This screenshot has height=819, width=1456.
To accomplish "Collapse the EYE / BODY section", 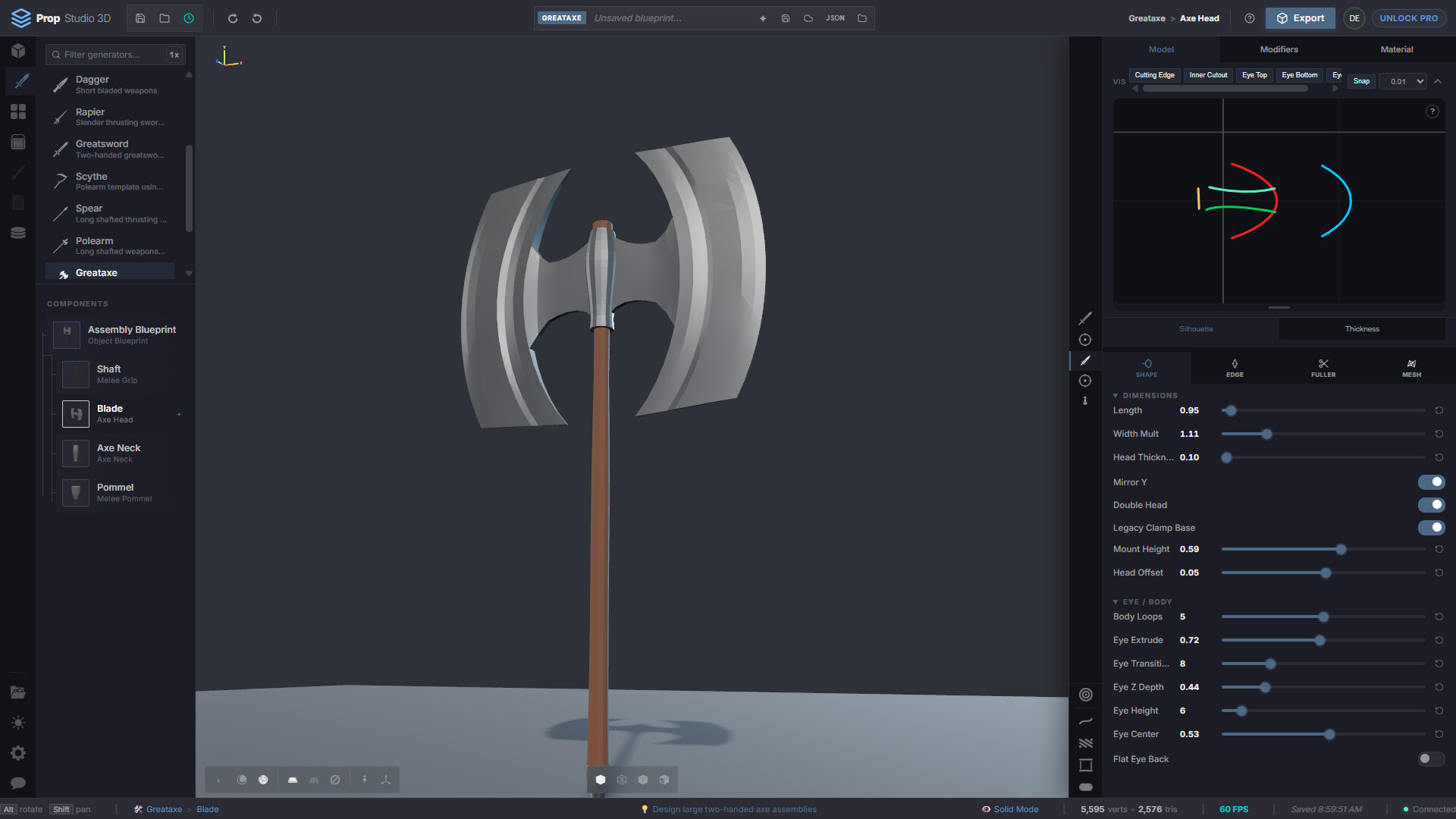I will click(1142, 602).
